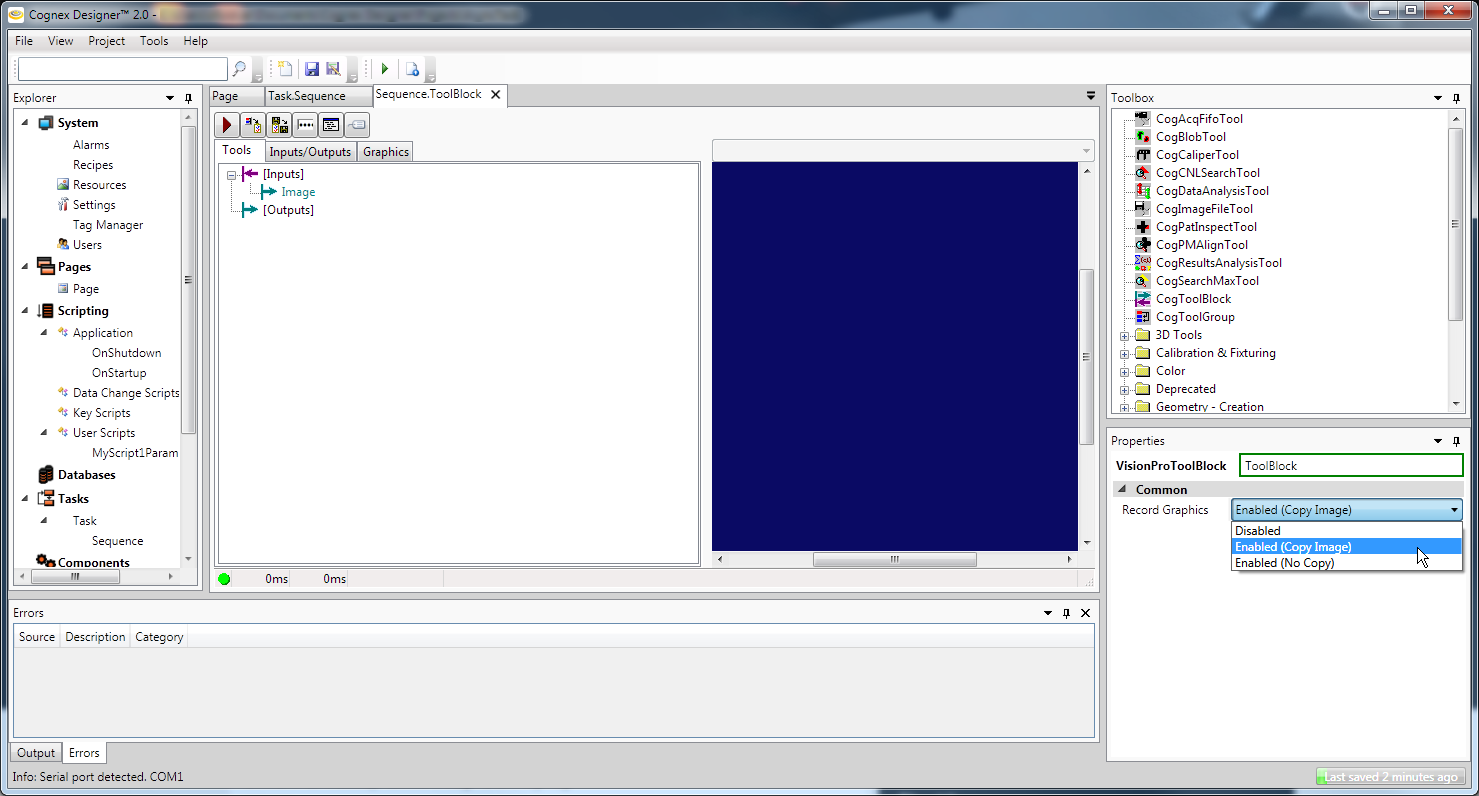
Task: Click the green Run project icon
Action: click(385, 69)
